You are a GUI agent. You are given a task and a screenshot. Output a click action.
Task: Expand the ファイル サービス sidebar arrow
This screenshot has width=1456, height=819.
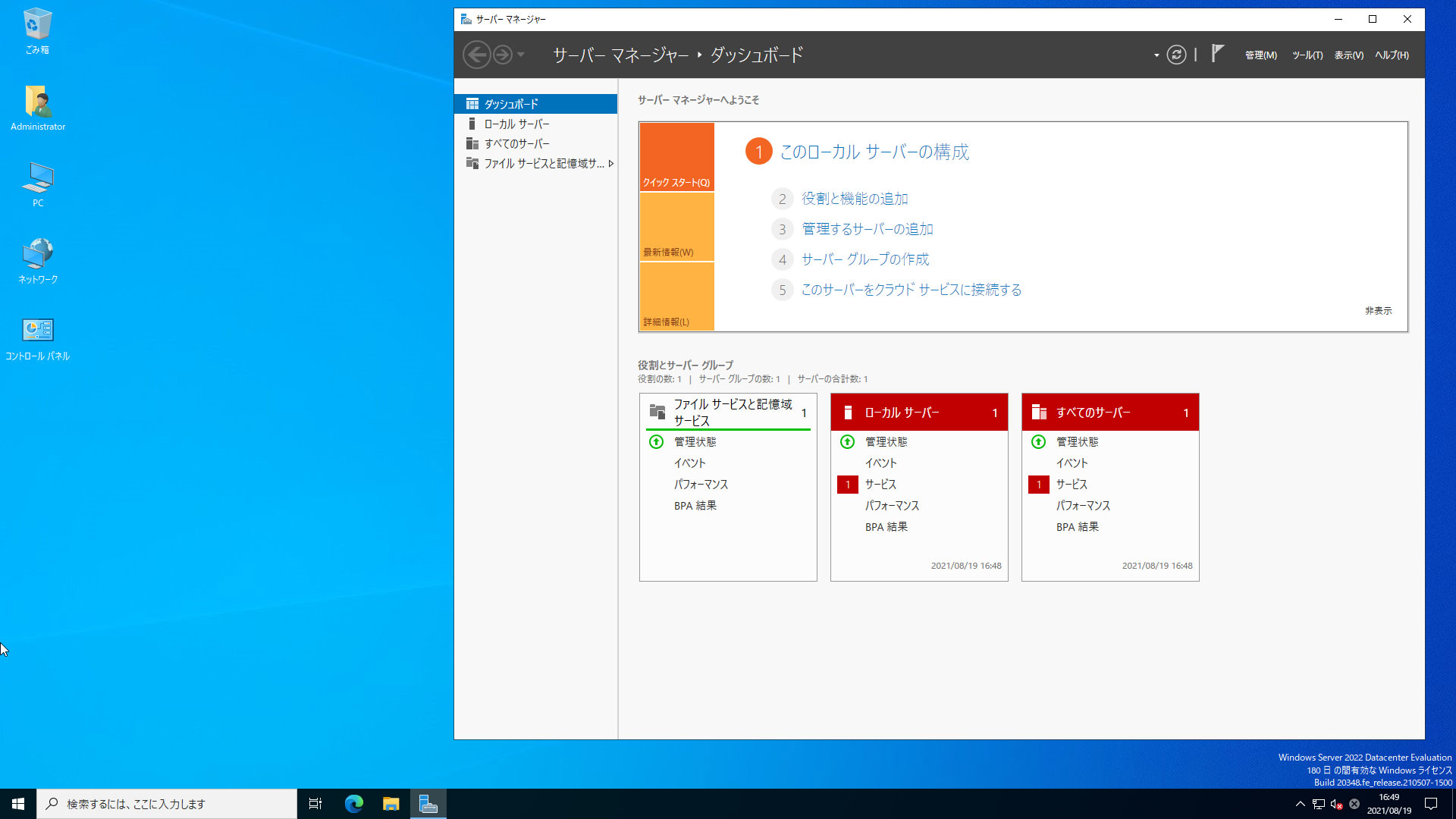[610, 163]
